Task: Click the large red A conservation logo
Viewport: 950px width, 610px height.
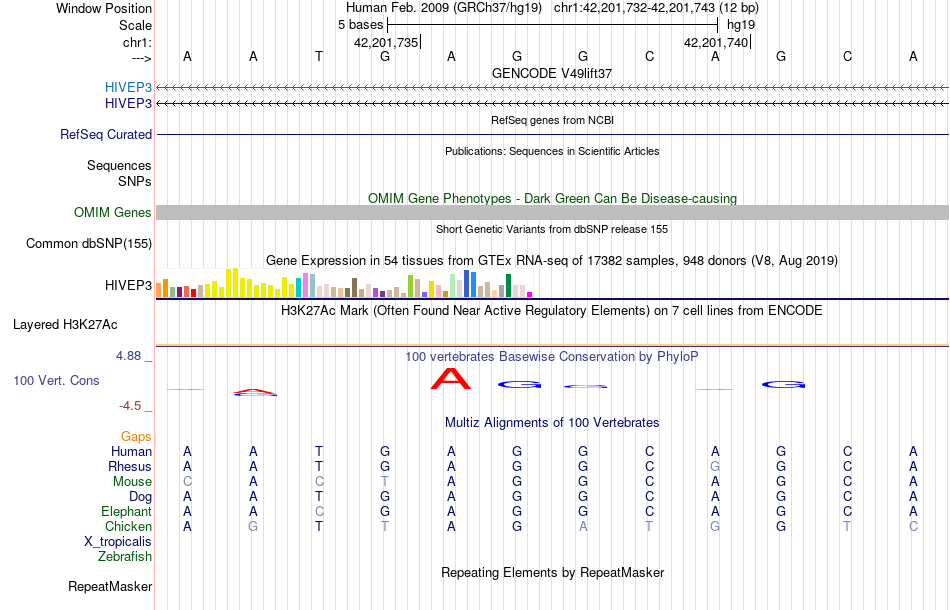Action: [x=450, y=379]
